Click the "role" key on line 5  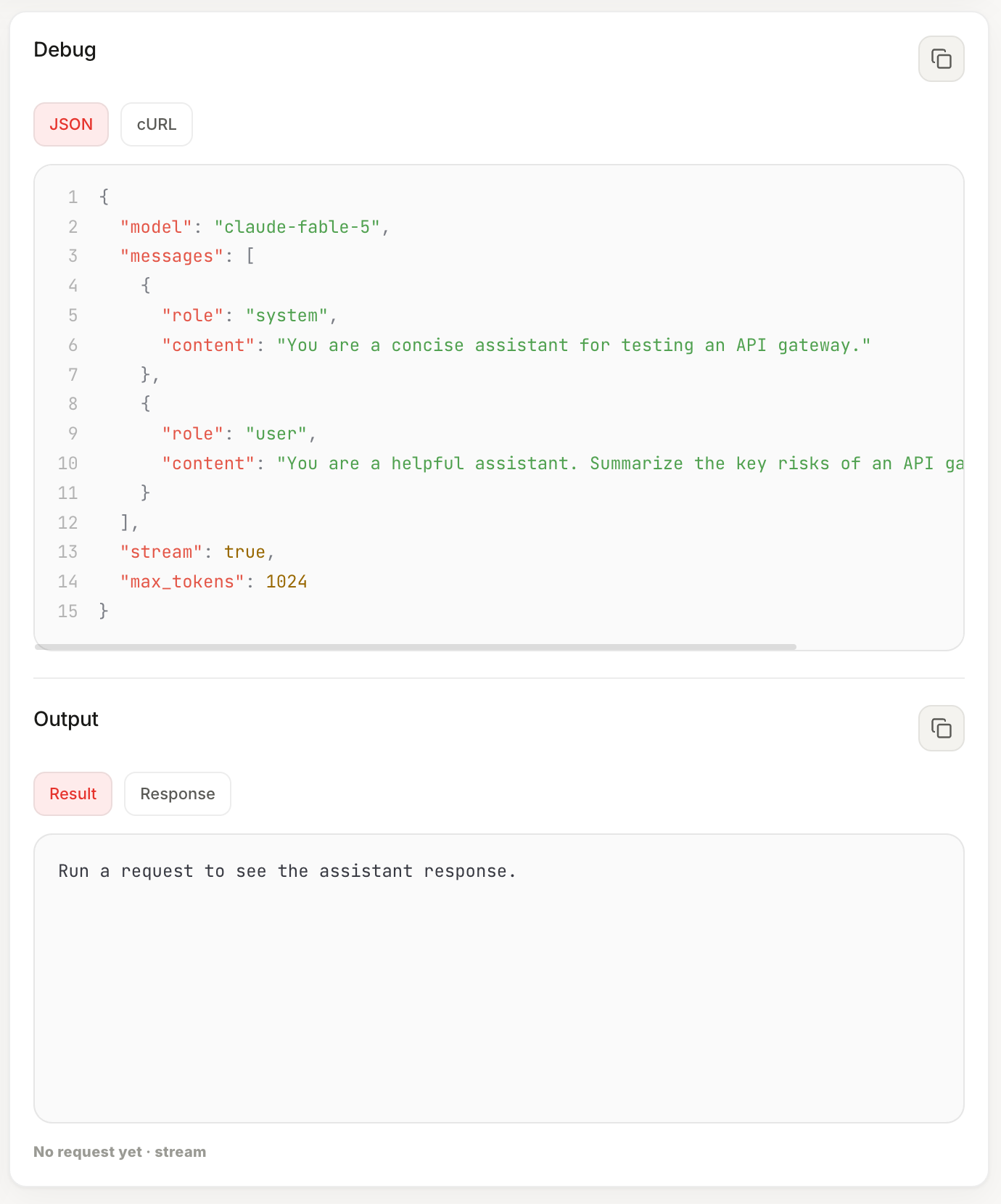point(193,316)
